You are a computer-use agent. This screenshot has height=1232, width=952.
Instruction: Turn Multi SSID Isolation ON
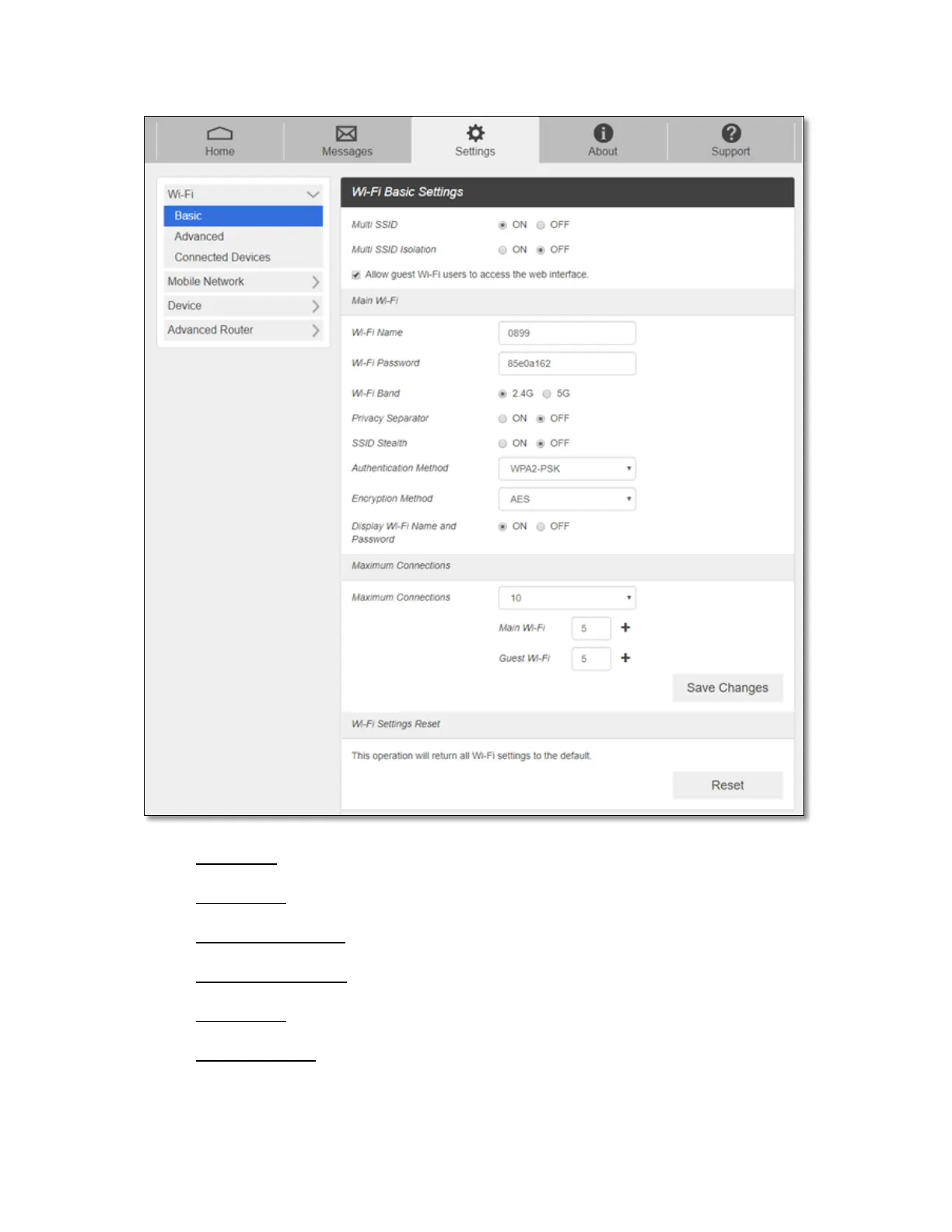502,250
